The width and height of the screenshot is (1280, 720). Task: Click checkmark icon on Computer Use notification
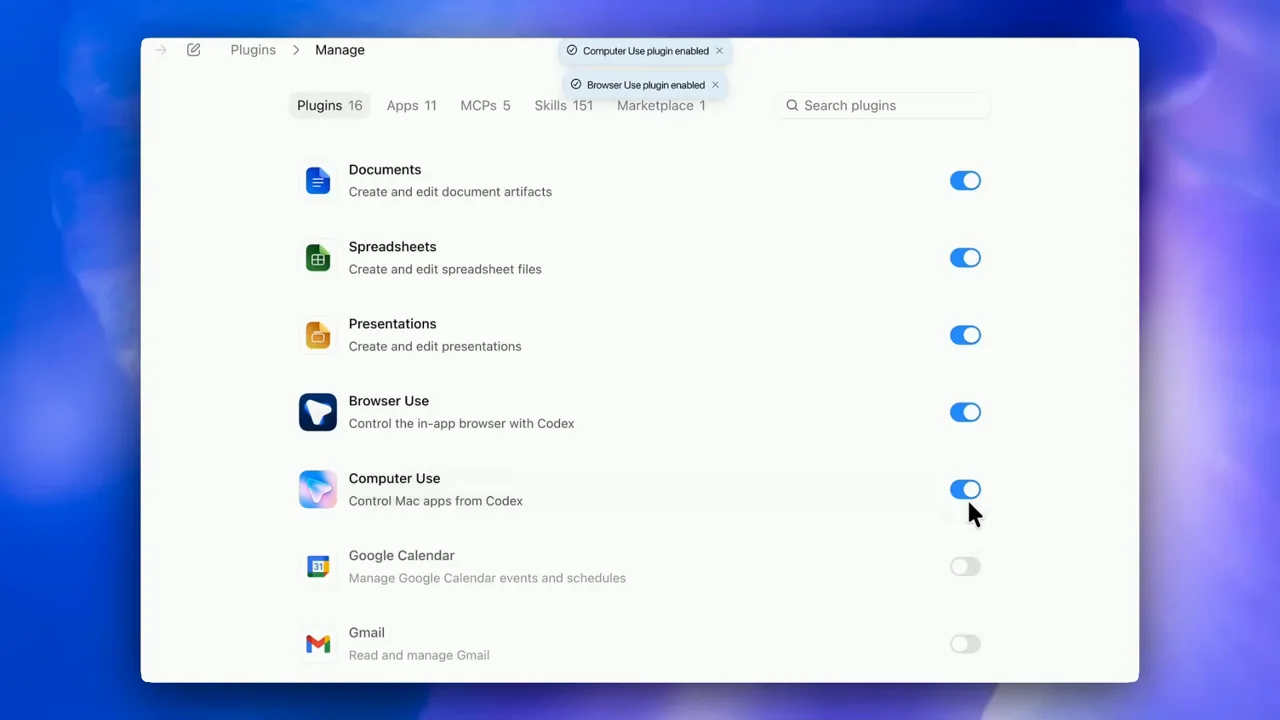tap(572, 51)
